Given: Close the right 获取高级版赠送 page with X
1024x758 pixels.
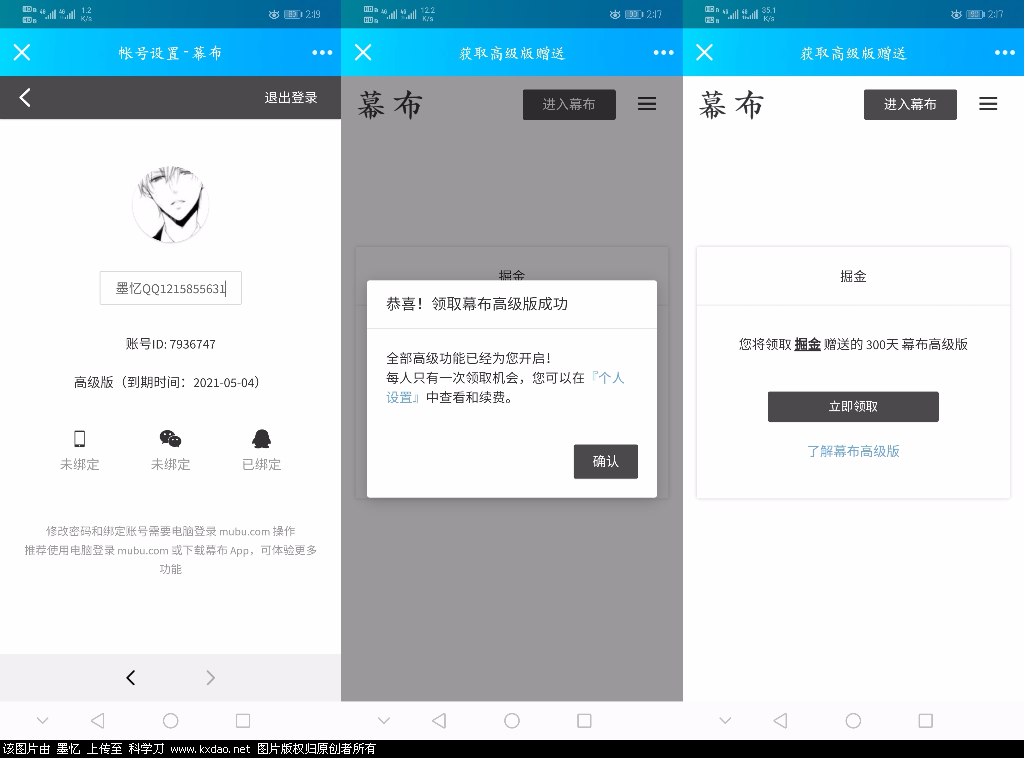Looking at the screenshot, I should 705,52.
